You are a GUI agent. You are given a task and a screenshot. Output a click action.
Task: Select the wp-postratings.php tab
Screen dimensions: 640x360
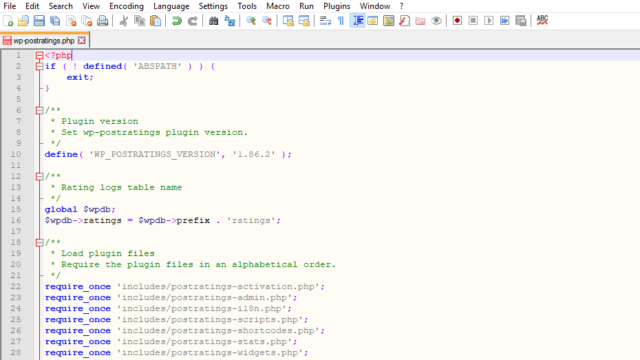44,40
